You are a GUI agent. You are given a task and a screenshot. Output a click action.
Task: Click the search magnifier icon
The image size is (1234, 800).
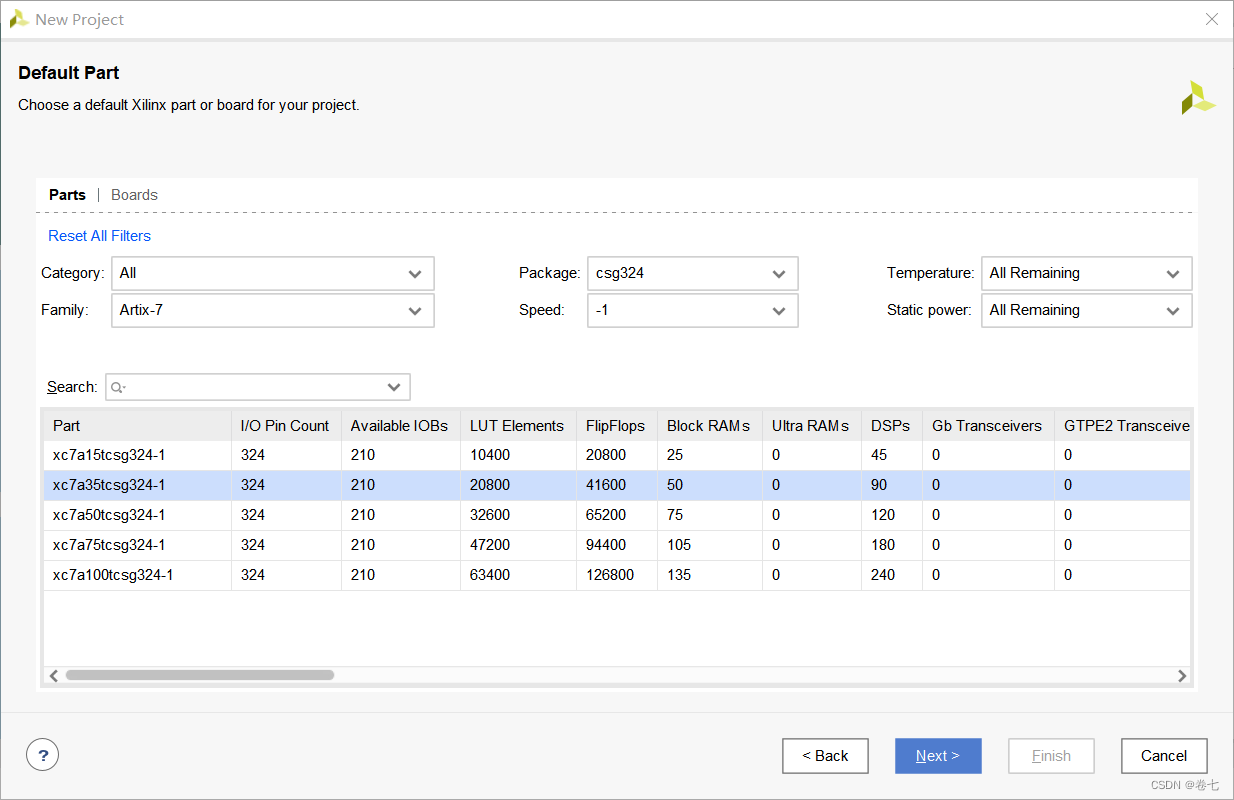pos(118,387)
